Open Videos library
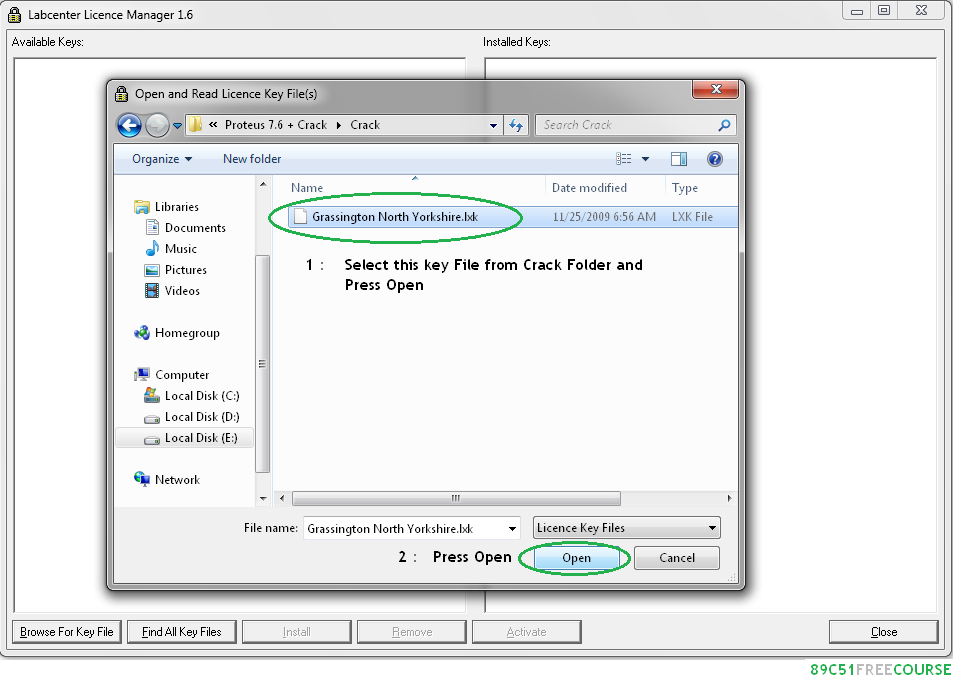 tap(182, 291)
